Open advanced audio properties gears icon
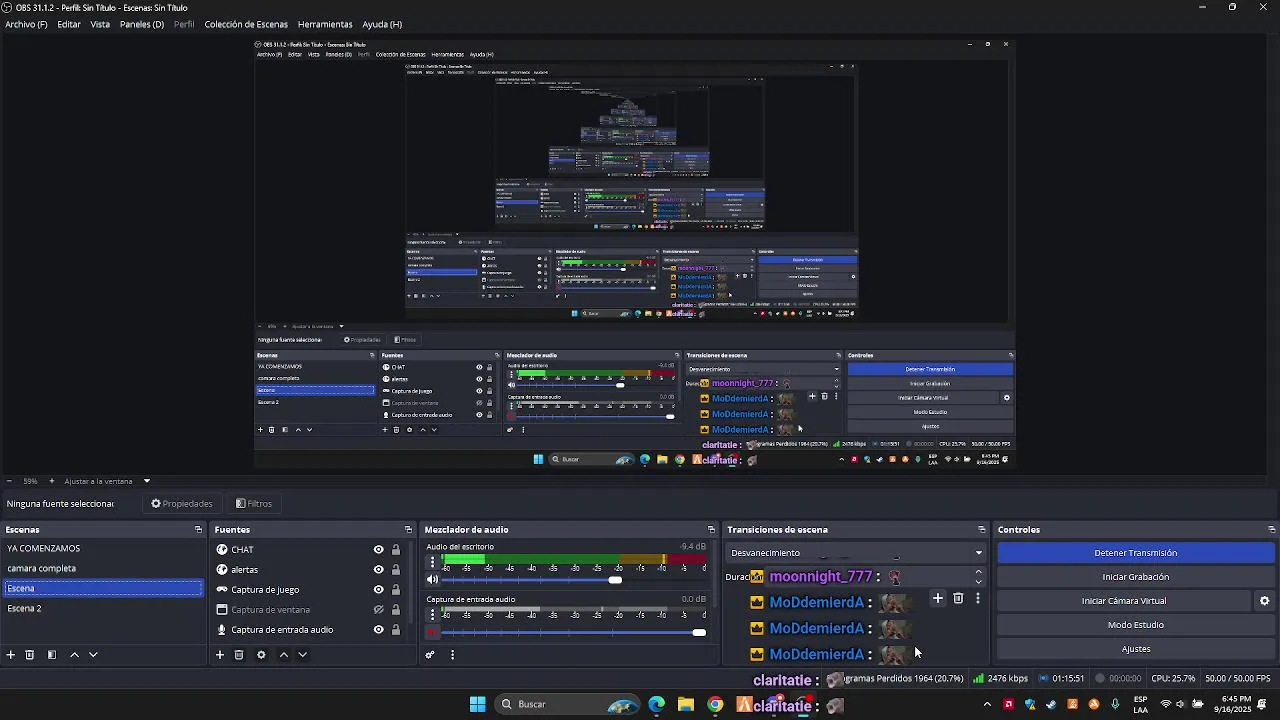 point(430,655)
